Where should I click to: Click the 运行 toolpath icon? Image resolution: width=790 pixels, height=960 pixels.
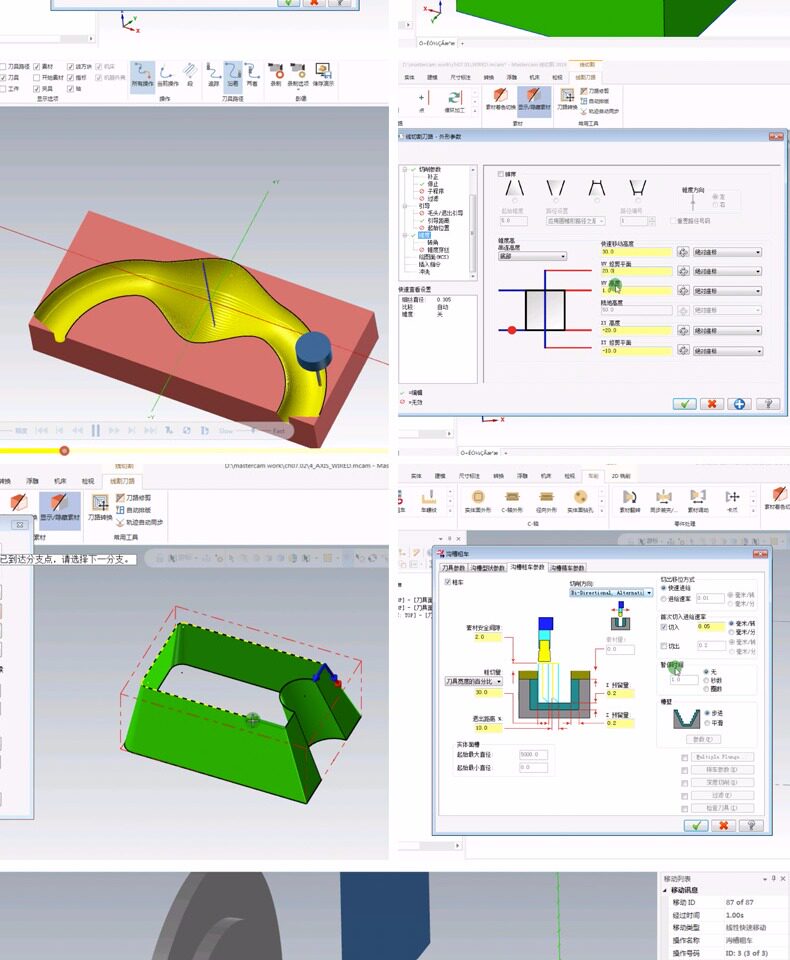pyautogui.click(x=233, y=76)
